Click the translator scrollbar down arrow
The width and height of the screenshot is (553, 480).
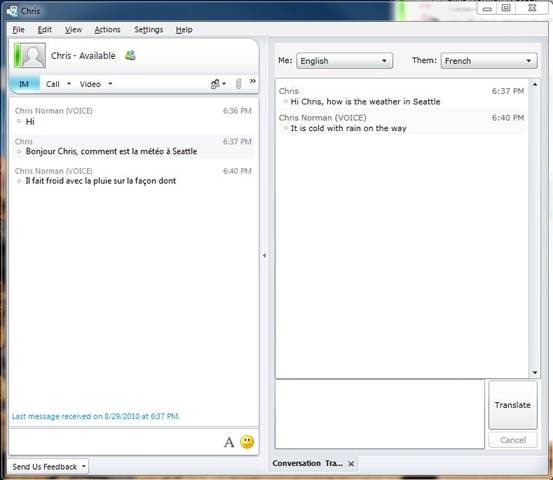point(535,372)
